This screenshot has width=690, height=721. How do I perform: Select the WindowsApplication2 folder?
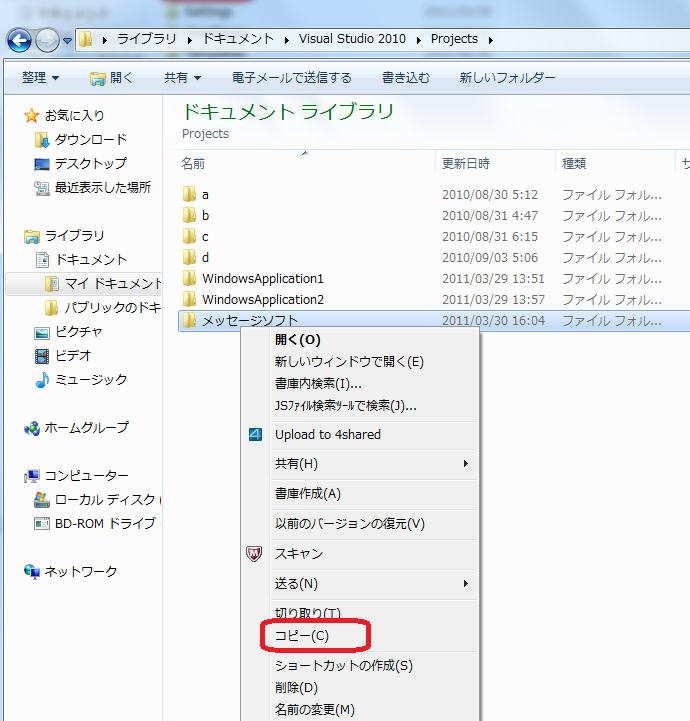pyautogui.click(x=262, y=300)
